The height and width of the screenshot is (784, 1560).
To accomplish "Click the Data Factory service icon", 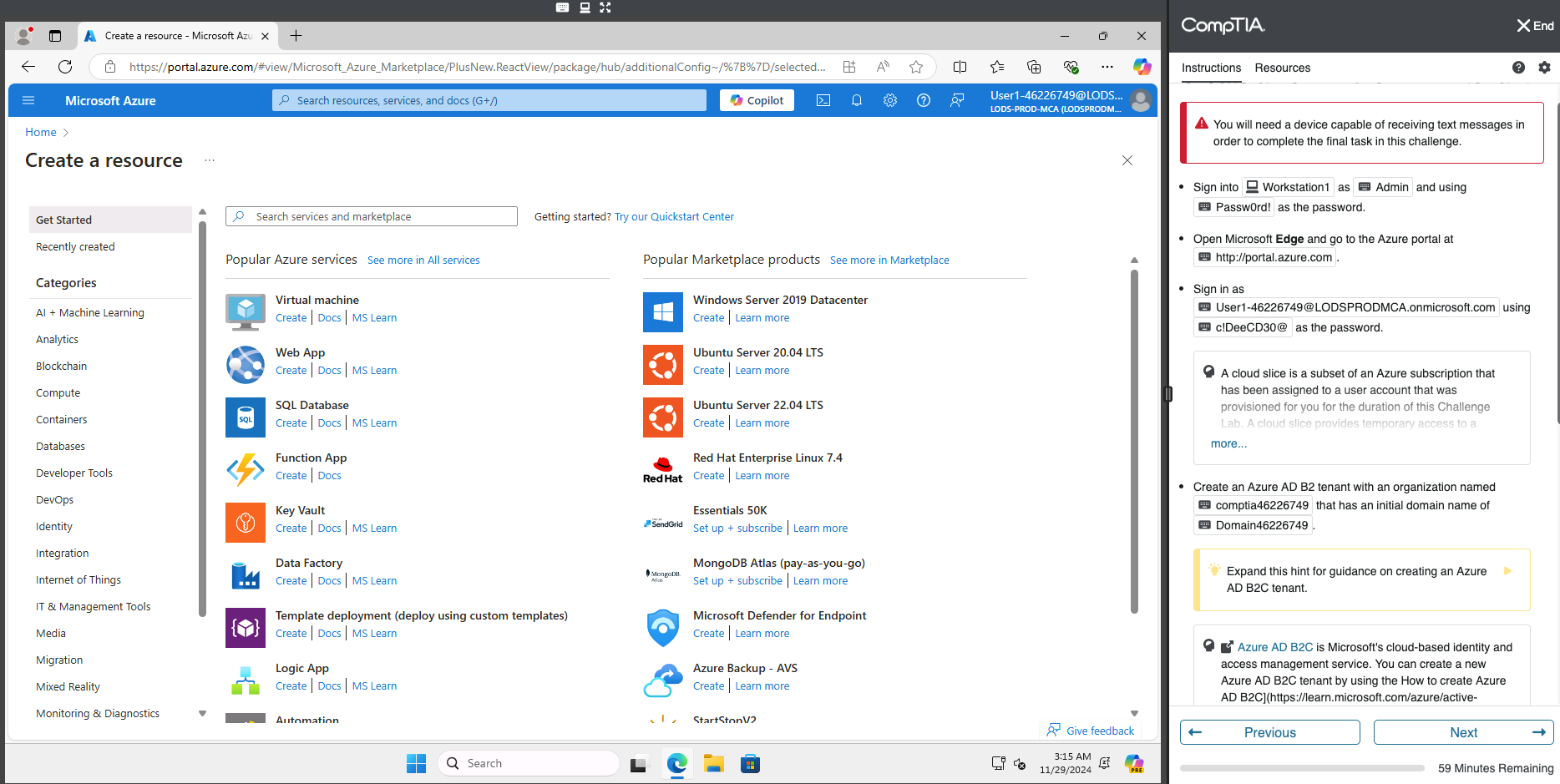I will point(246,575).
